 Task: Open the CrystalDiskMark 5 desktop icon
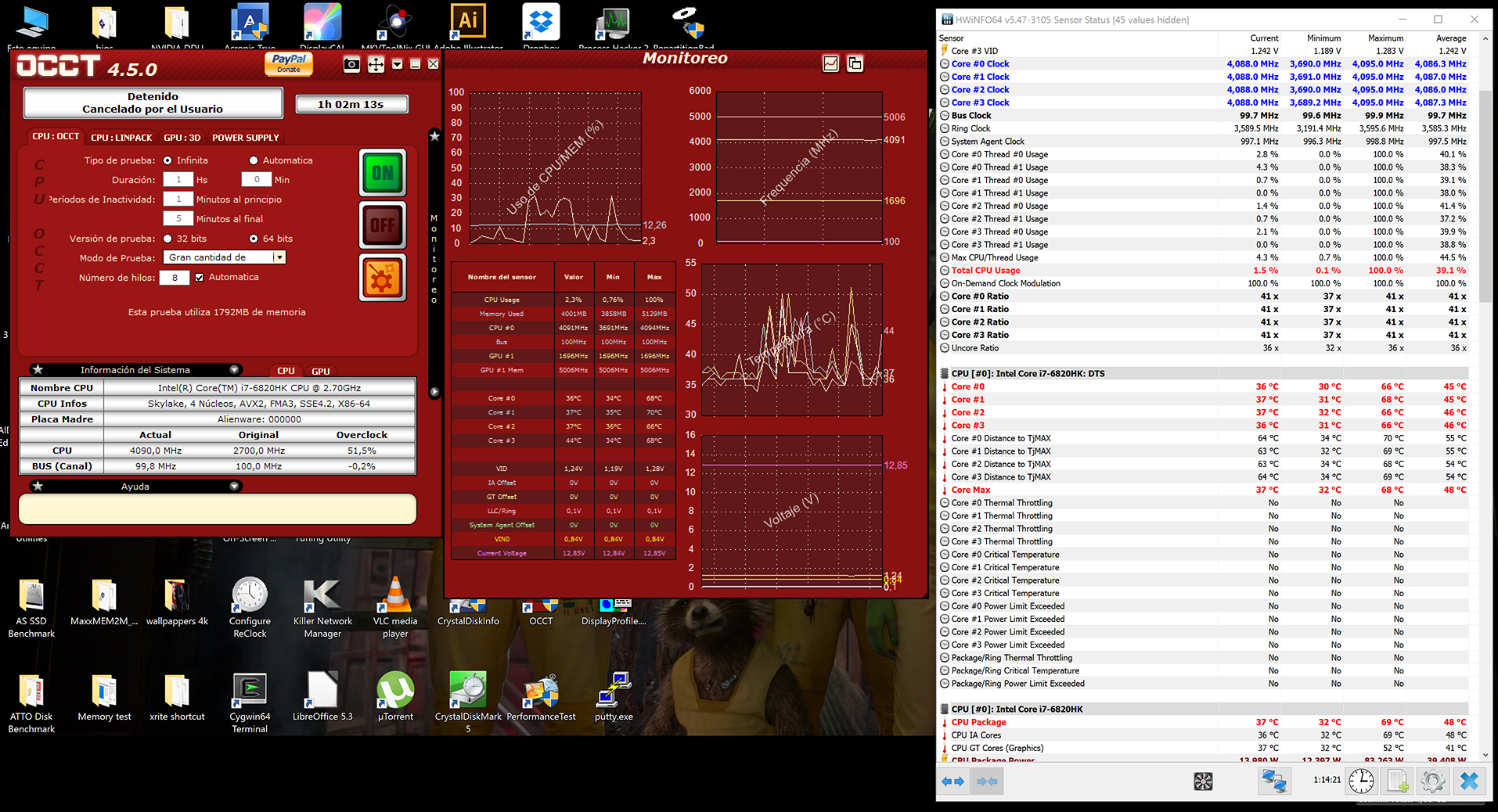coord(468,702)
